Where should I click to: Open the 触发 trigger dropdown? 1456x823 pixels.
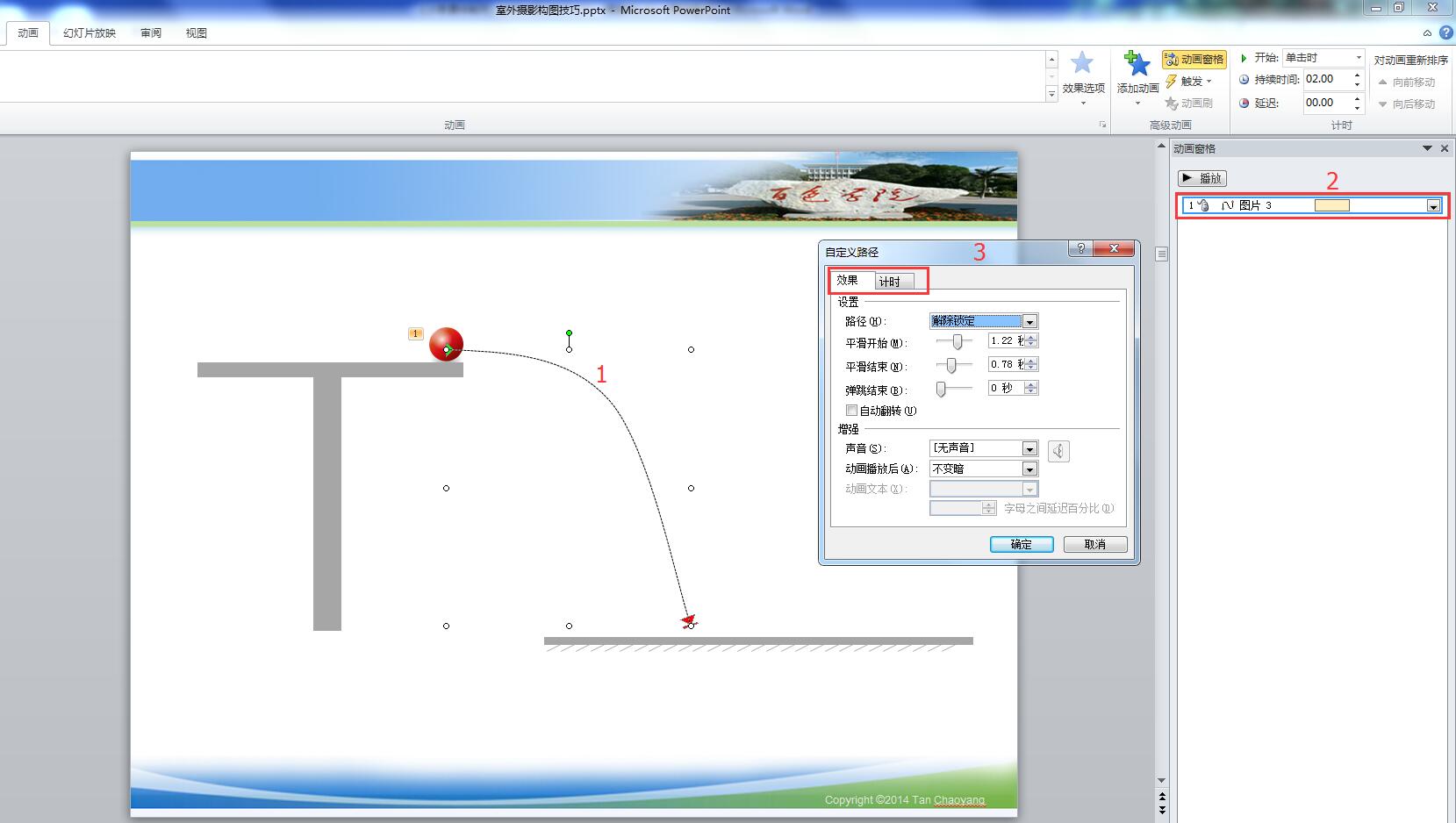point(1189,81)
